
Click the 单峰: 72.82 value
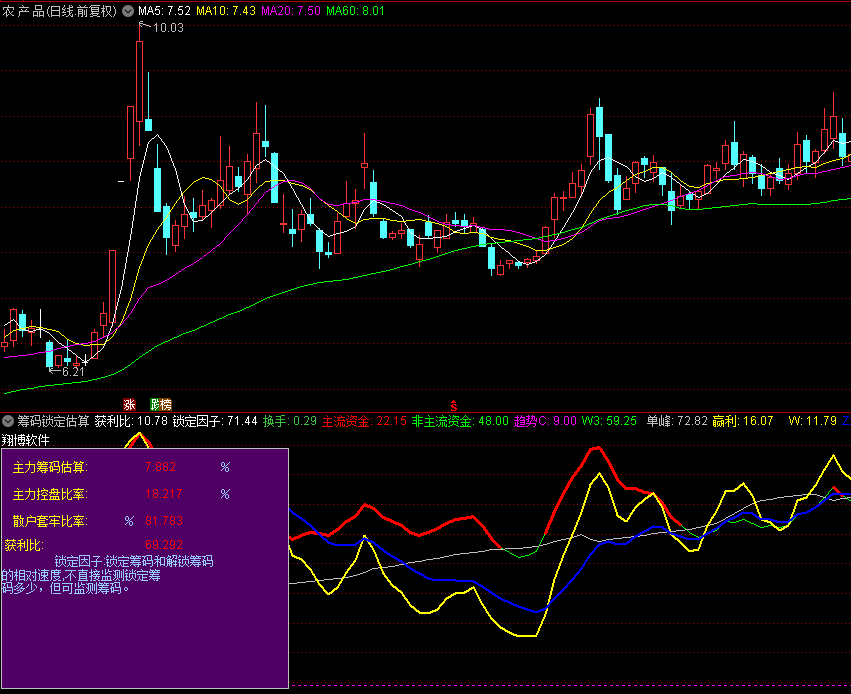pyautogui.click(x=677, y=421)
